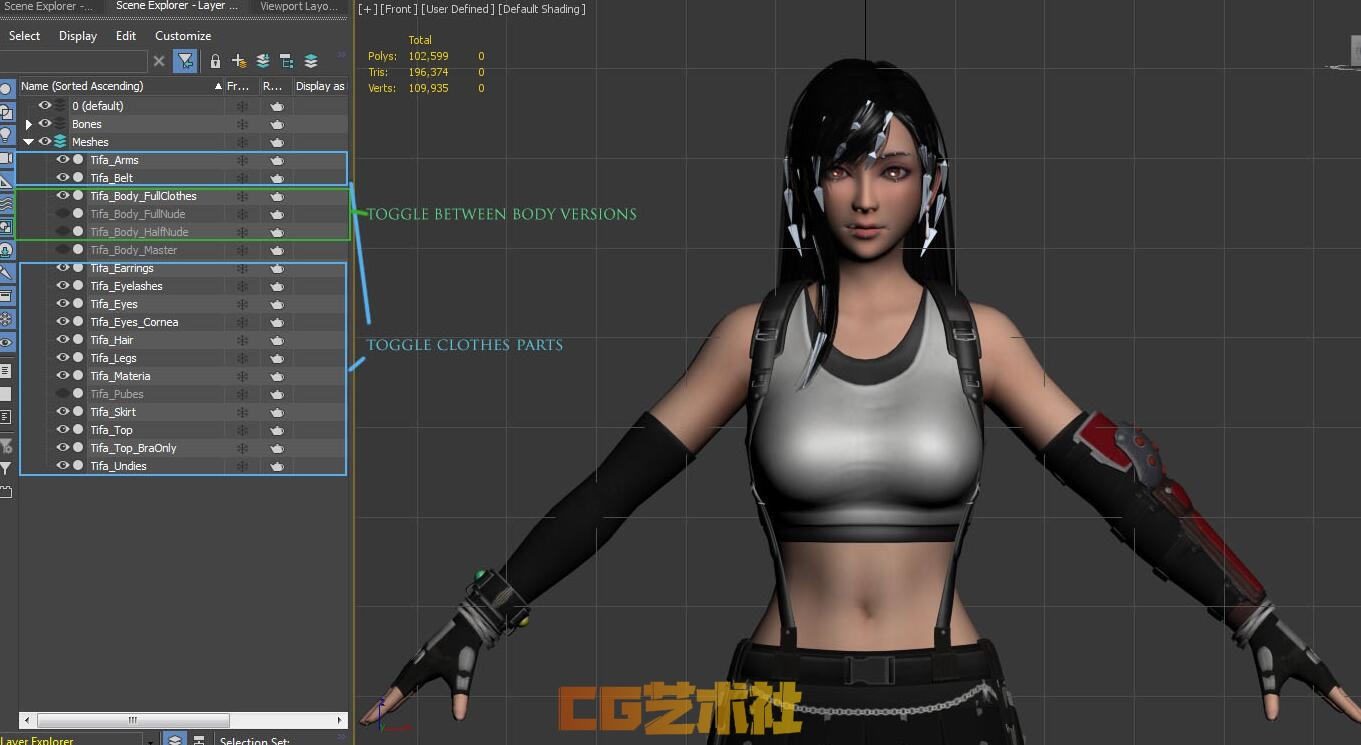Image resolution: width=1361 pixels, height=745 pixels.
Task: Click the make active layer icon
Action: click(x=311, y=61)
